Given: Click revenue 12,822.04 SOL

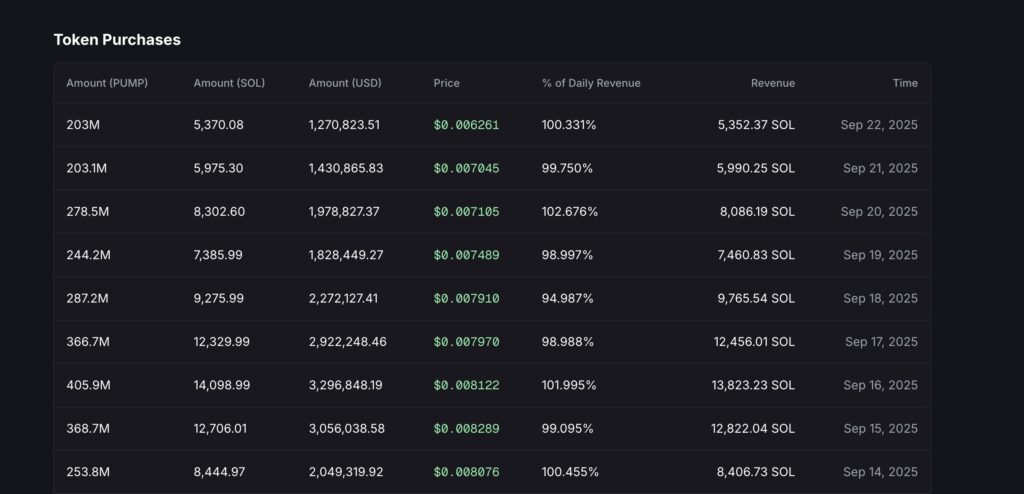Looking at the screenshot, I should click(x=754, y=429).
